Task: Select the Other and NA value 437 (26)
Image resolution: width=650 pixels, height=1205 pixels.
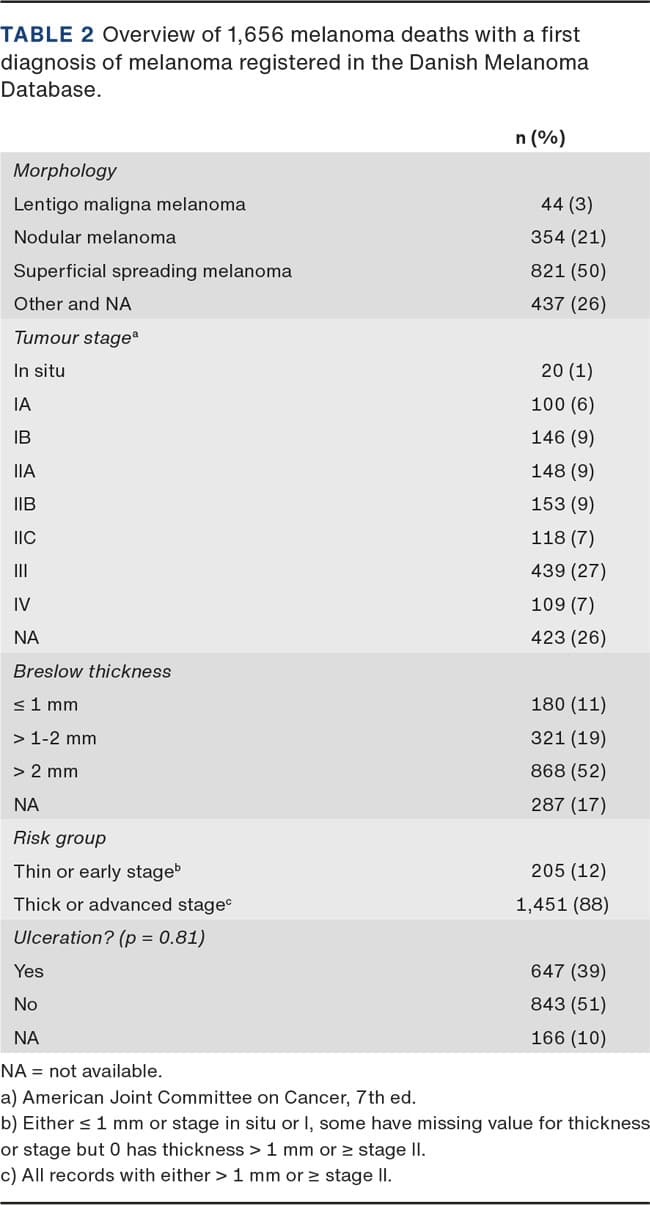Action: [x=568, y=304]
